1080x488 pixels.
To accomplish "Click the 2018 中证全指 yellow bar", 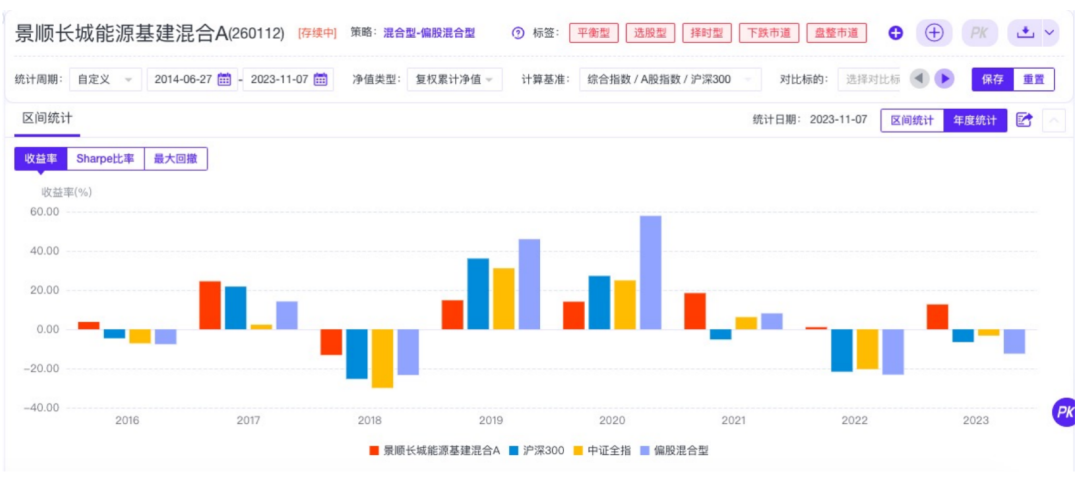I will click(x=382, y=359).
